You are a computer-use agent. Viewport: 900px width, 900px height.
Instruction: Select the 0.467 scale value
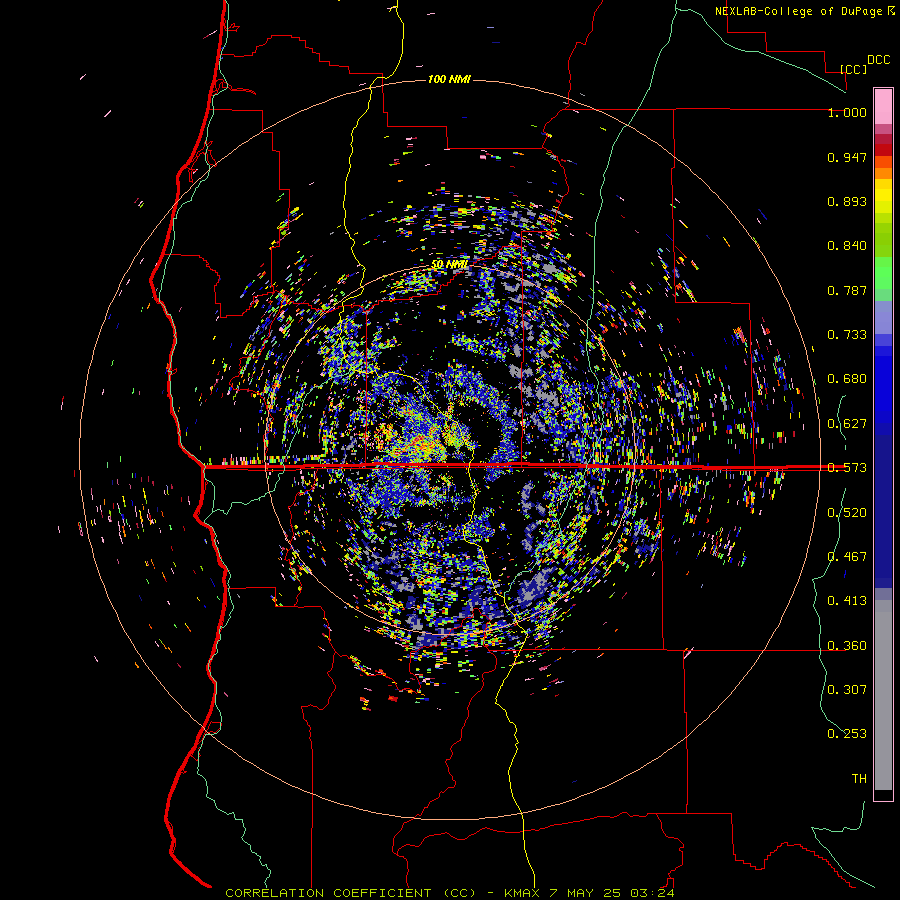tap(847, 557)
